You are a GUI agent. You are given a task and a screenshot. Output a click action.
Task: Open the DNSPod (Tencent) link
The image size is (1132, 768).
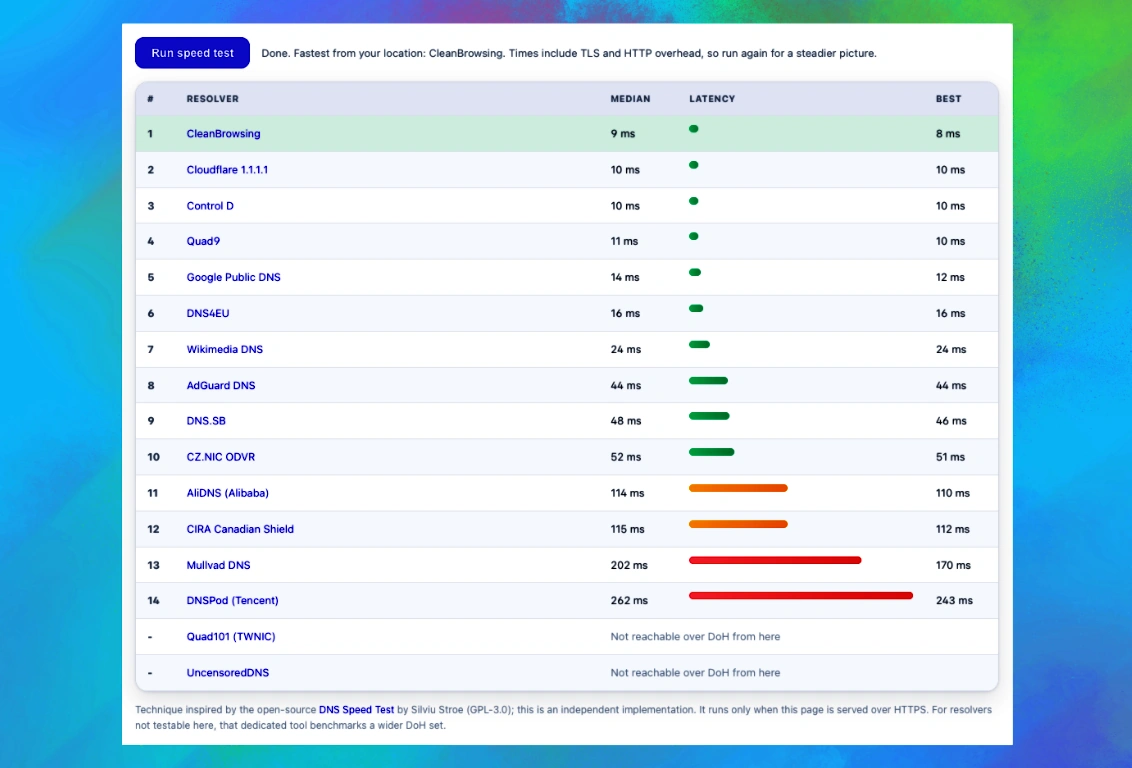point(232,601)
